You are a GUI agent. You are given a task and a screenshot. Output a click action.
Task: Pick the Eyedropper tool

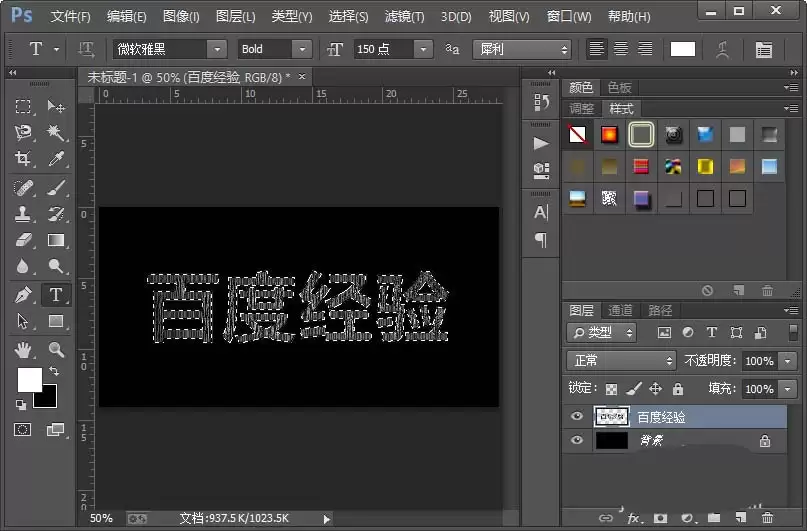[x=56, y=158]
